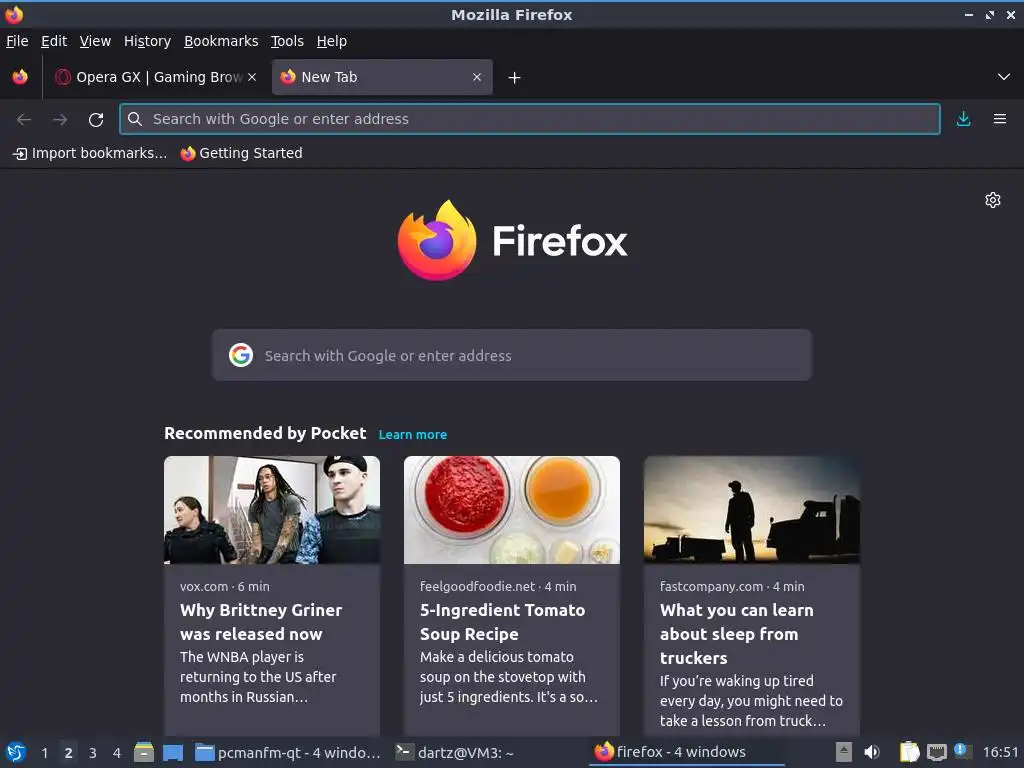Screen dimensions: 1024x768
Task: Open Brittney Griner article thumbnail
Action: click(x=272, y=509)
